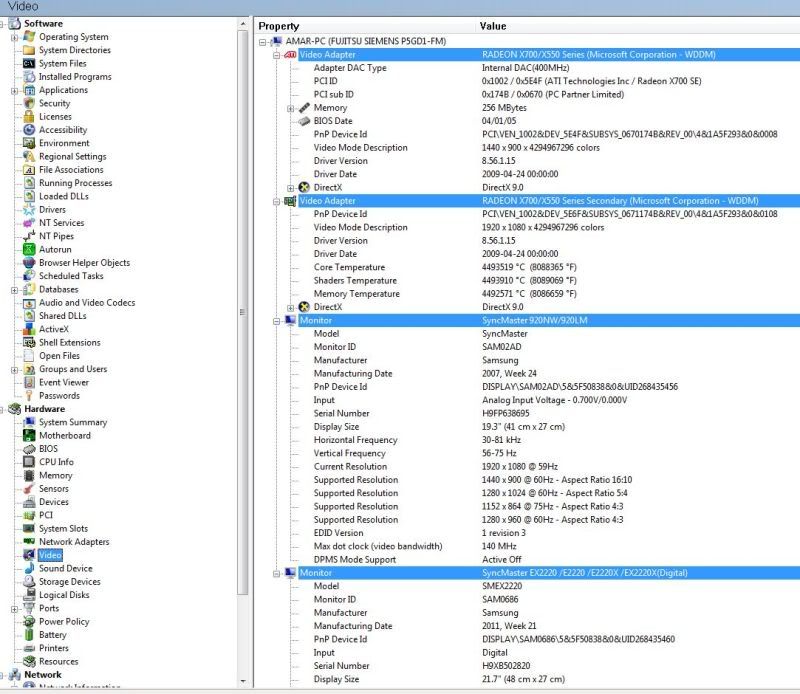
Task: Select the Printers icon
Action: click(29, 648)
